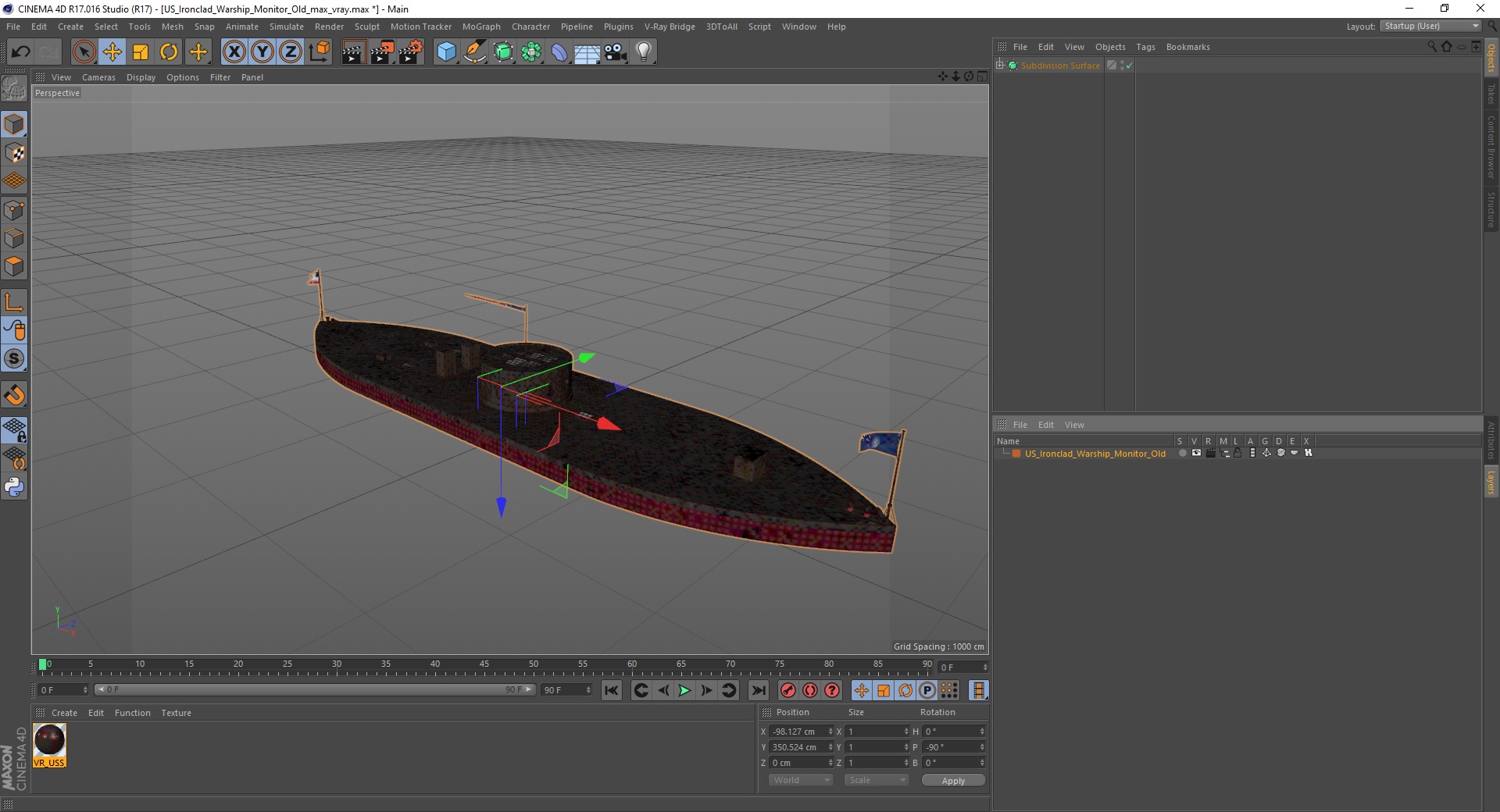Toggle layer solo dot for US_Ironclad_Warship
This screenshot has height=812, width=1500.
click(x=1182, y=453)
